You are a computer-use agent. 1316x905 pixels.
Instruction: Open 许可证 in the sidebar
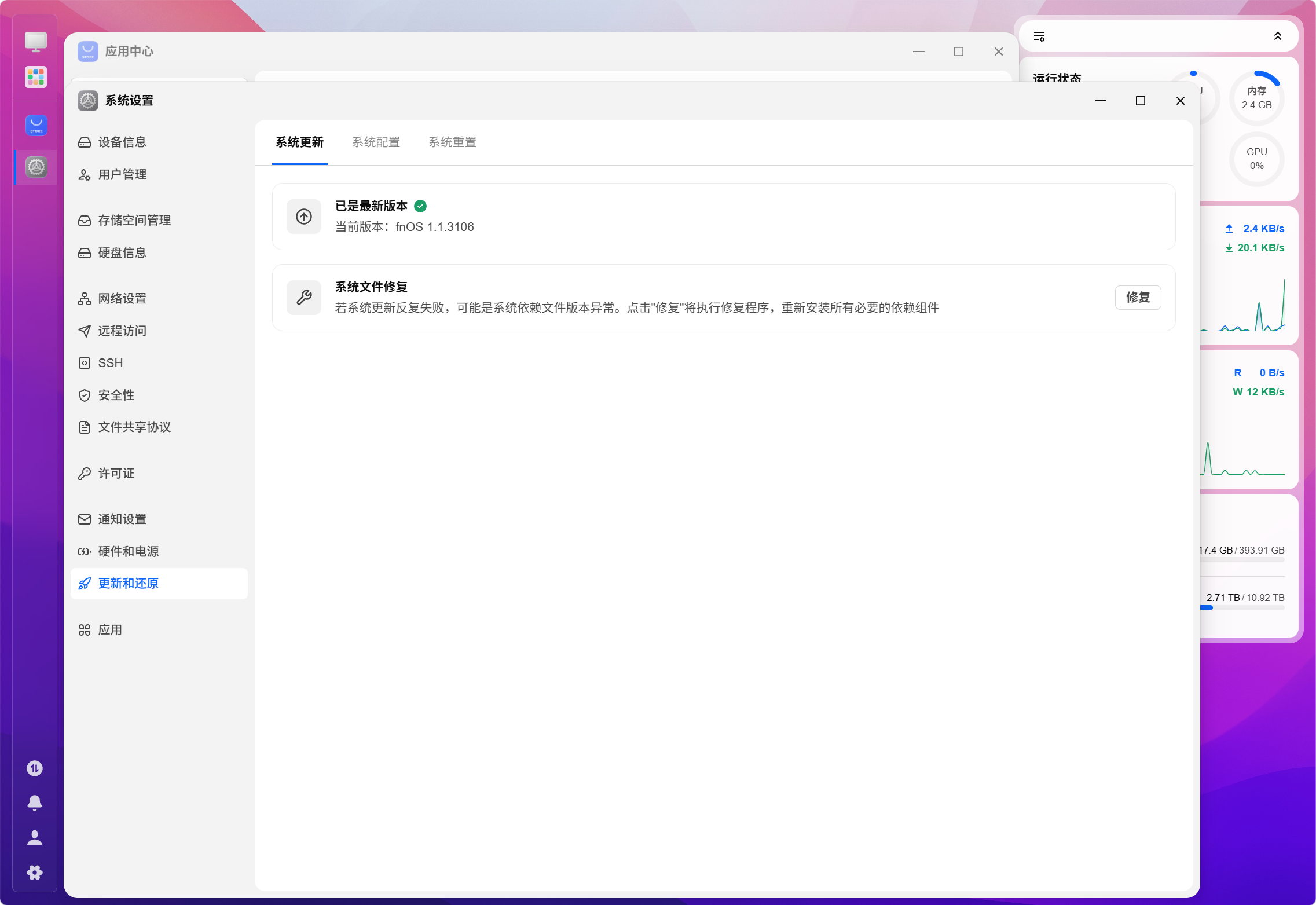[159, 474]
